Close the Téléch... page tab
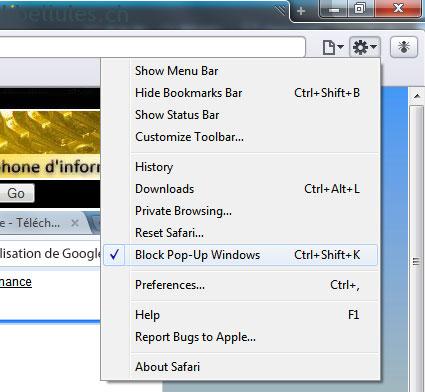The image size is (425, 392). click(75, 223)
